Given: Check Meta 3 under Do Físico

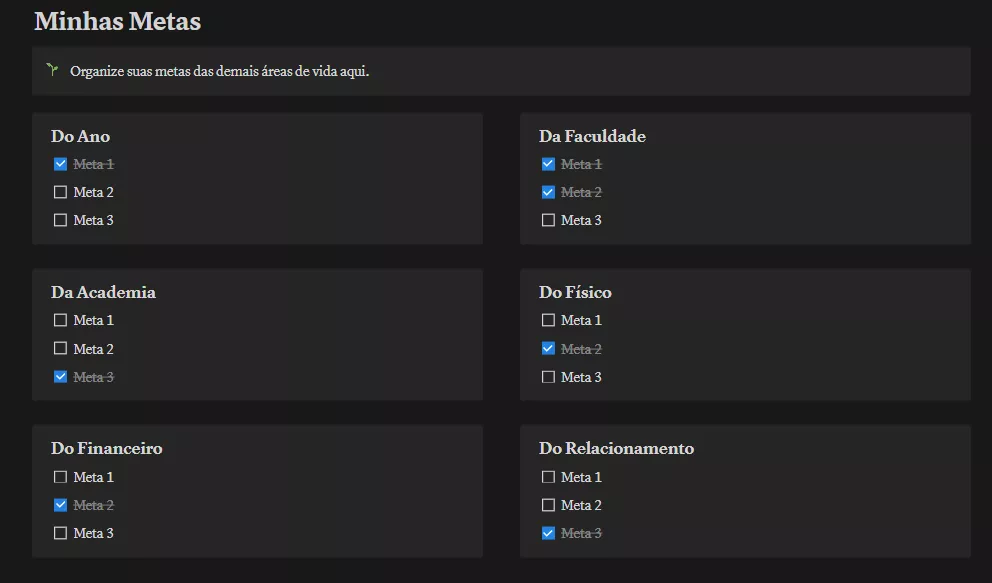Looking at the screenshot, I should point(548,377).
